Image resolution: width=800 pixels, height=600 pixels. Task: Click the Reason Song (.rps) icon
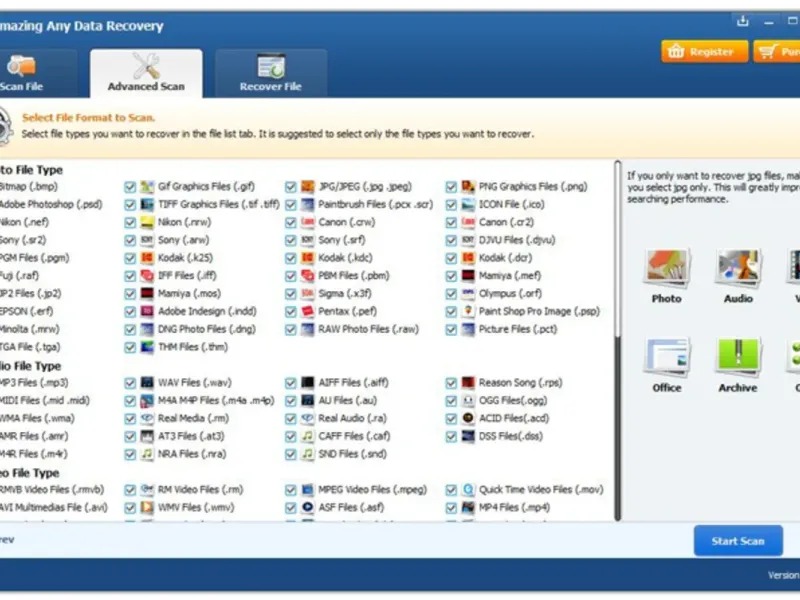468,383
